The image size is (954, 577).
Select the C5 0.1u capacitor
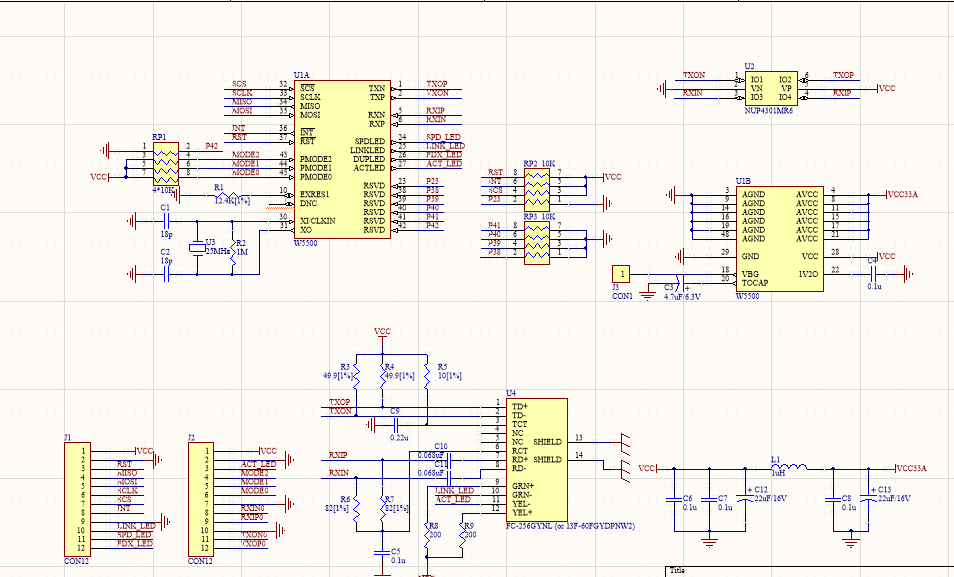[x=382, y=553]
